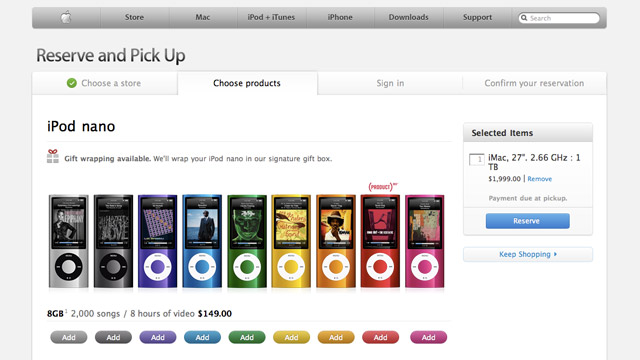This screenshot has height=360, width=640.
Task: Select the orange iPod nano image
Action: tap(336, 241)
